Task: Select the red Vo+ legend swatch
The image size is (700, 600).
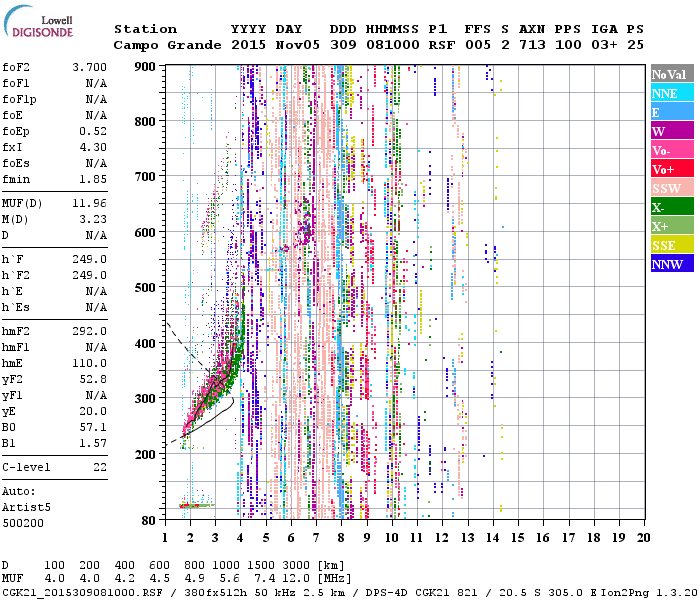Action: pos(672,169)
